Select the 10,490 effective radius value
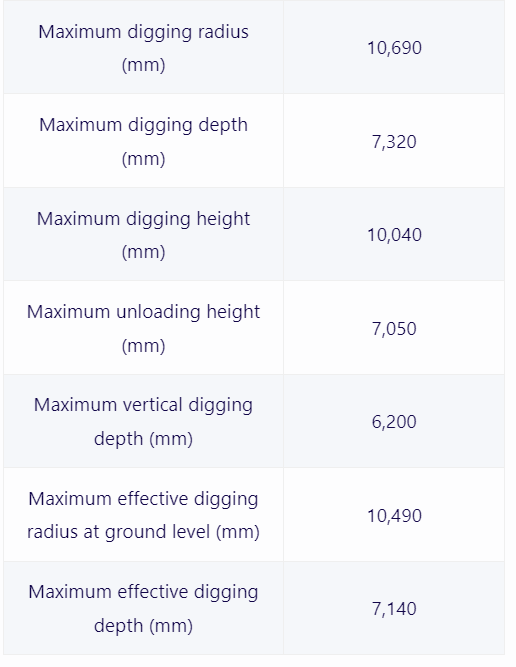This screenshot has width=516, height=667. 394,516
